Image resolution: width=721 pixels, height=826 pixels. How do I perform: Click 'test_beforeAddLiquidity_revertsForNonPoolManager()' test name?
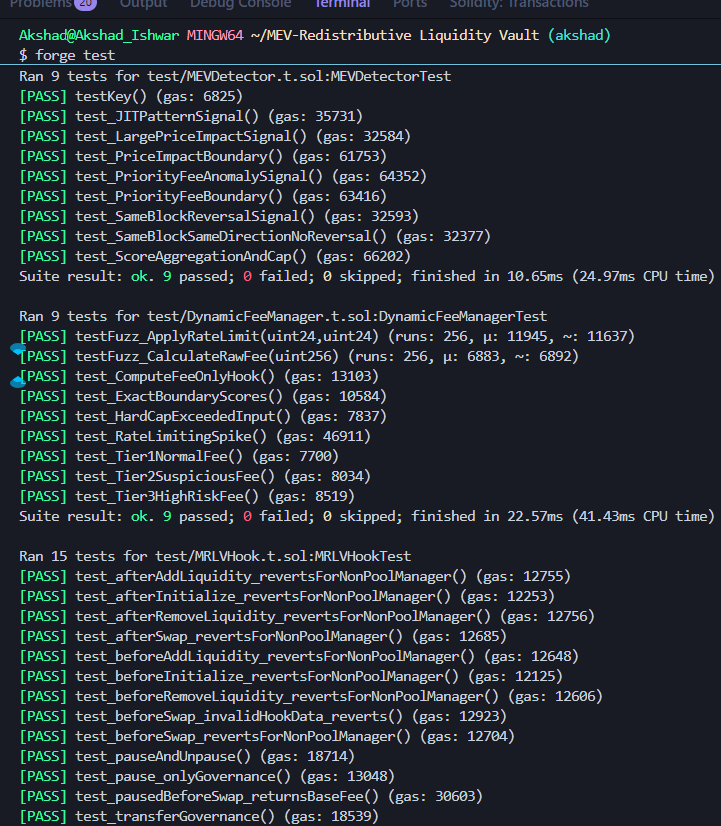click(275, 657)
